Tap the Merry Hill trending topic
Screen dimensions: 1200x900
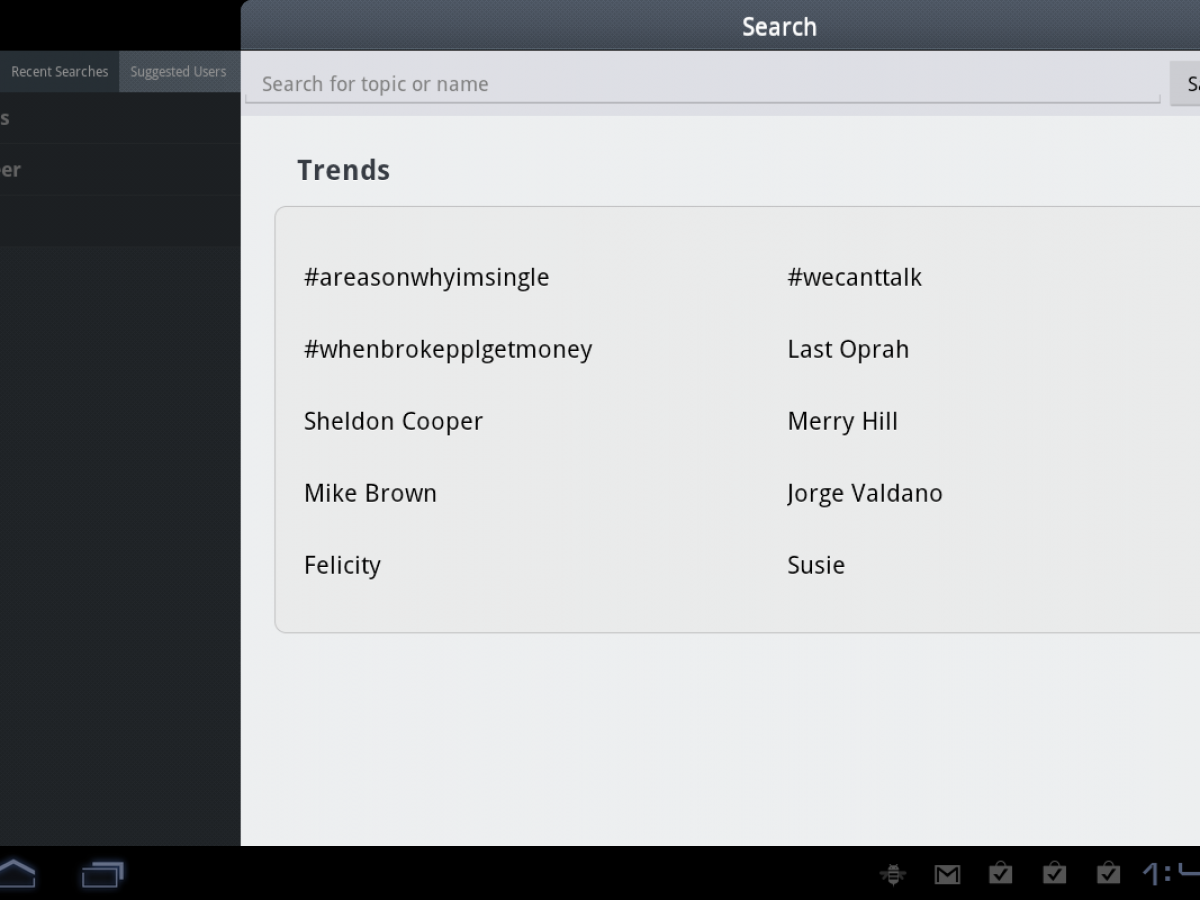click(x=842, y=421)
